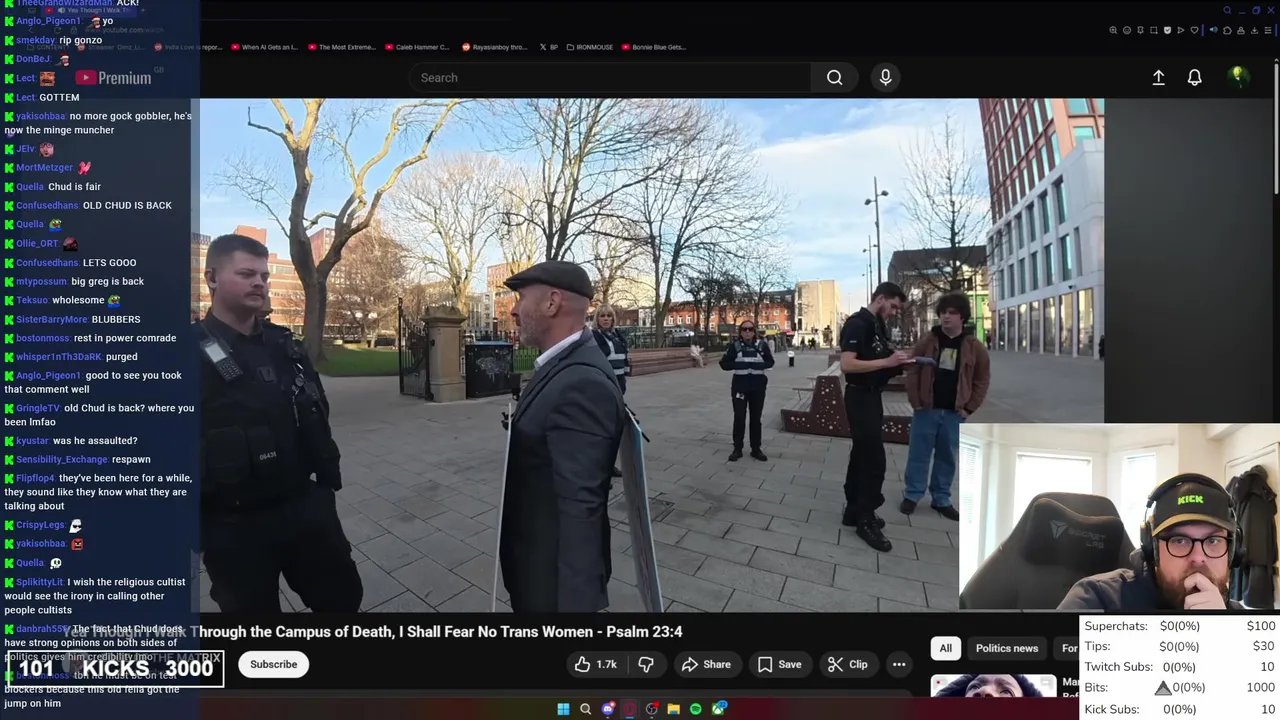
Task: Activate voice search microphone icon
Action: 885,78
